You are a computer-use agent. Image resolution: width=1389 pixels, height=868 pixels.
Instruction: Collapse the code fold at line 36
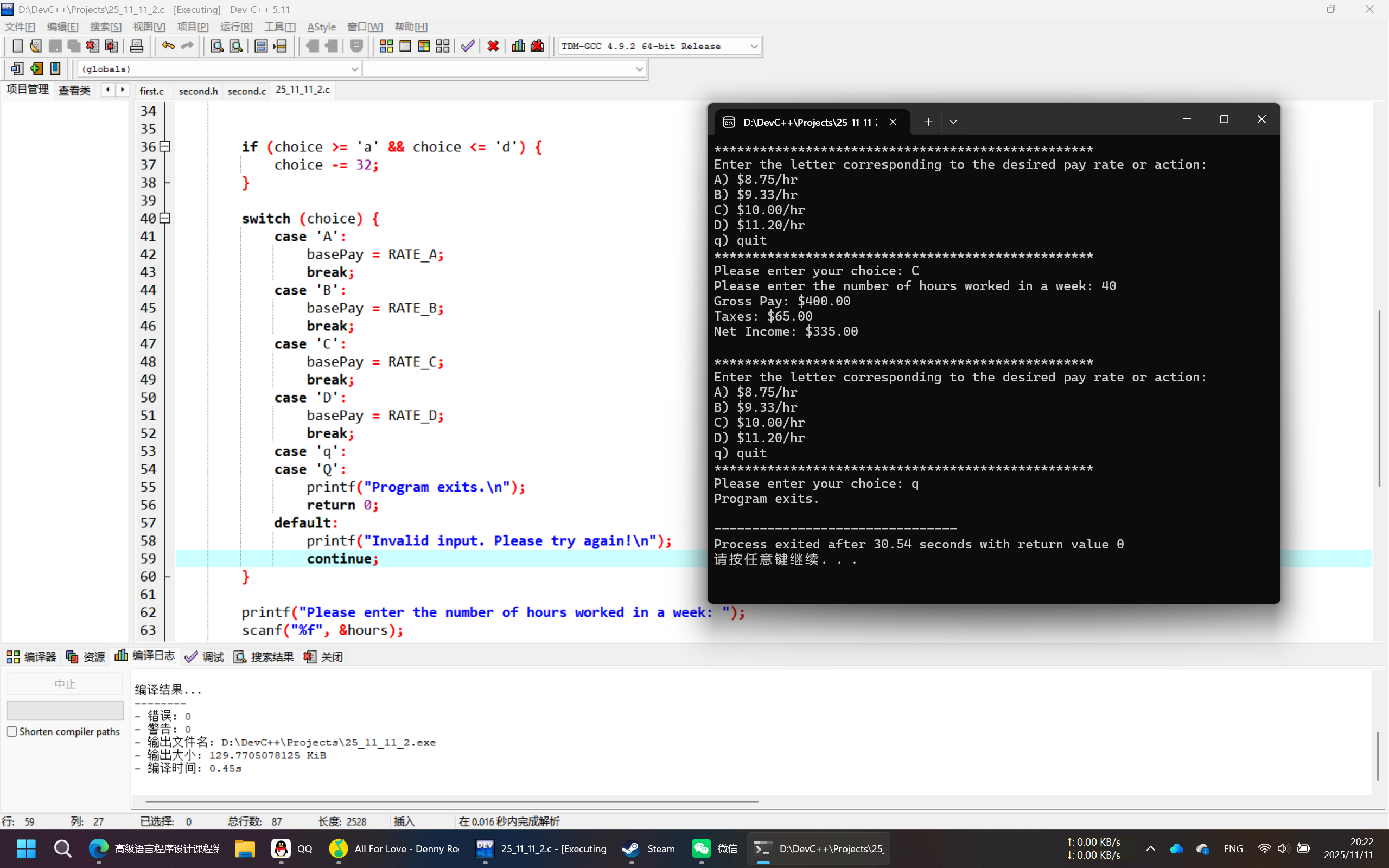pyautogui.click(x=165, y=146)
